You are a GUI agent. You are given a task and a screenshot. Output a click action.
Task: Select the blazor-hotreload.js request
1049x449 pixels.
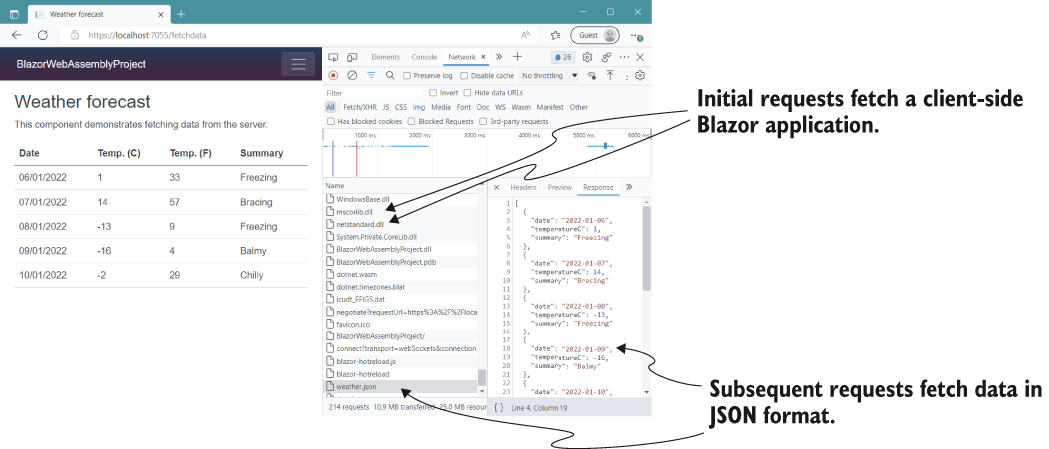[x=400, y=361]
